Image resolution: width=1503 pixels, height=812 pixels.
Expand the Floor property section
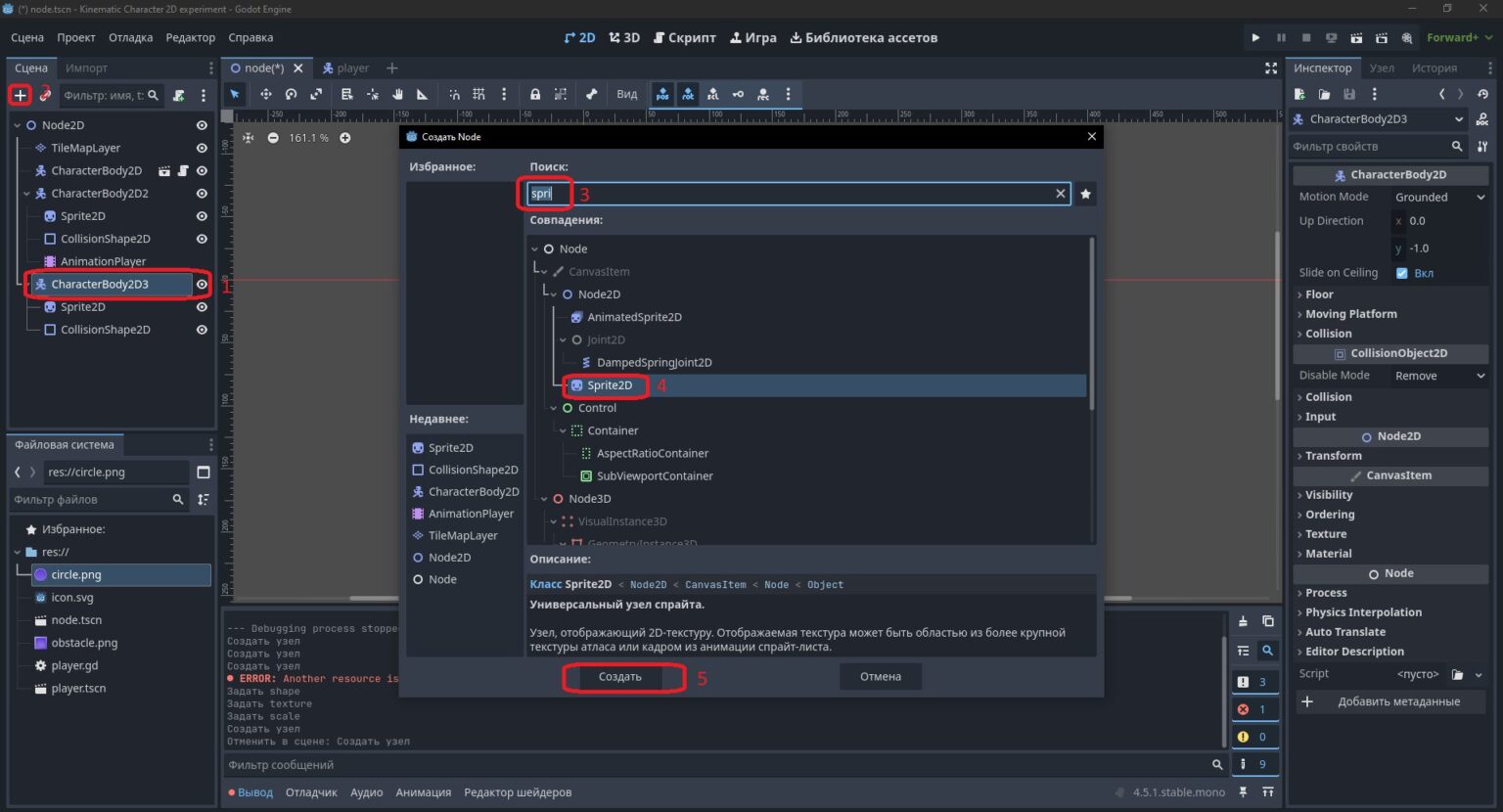[1390, 294]
